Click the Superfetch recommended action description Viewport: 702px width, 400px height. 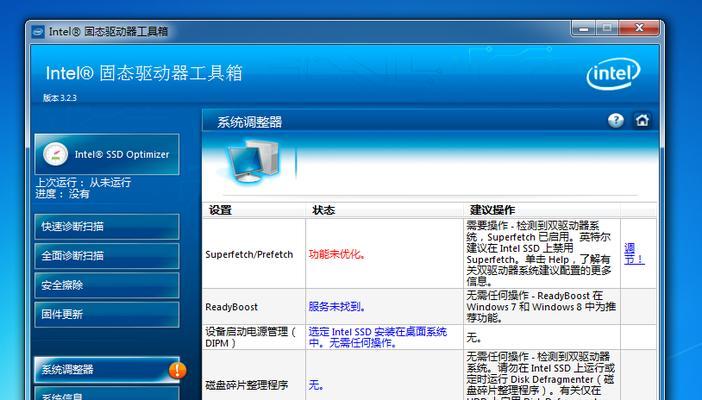pos(539,254)
